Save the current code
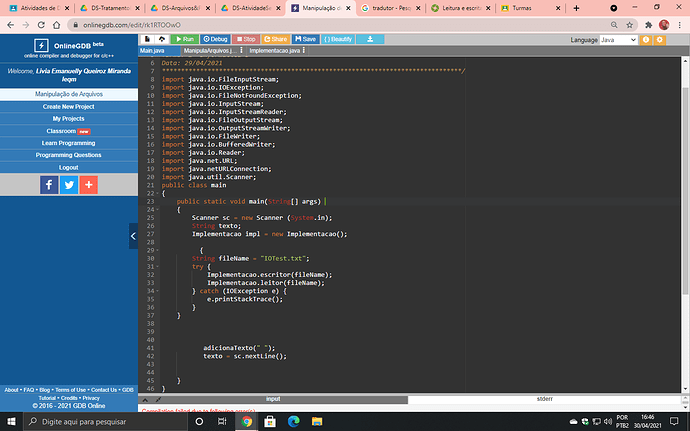 tap(305, 39)
